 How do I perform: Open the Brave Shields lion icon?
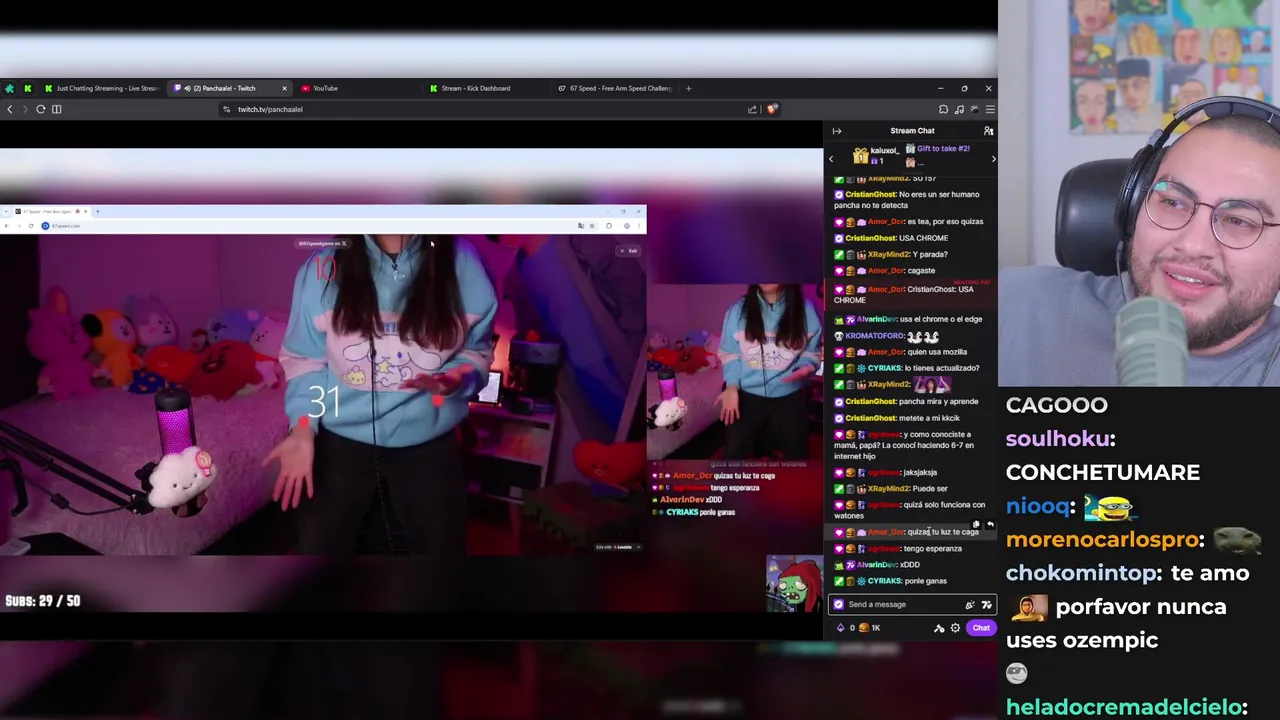coord(772,109)
